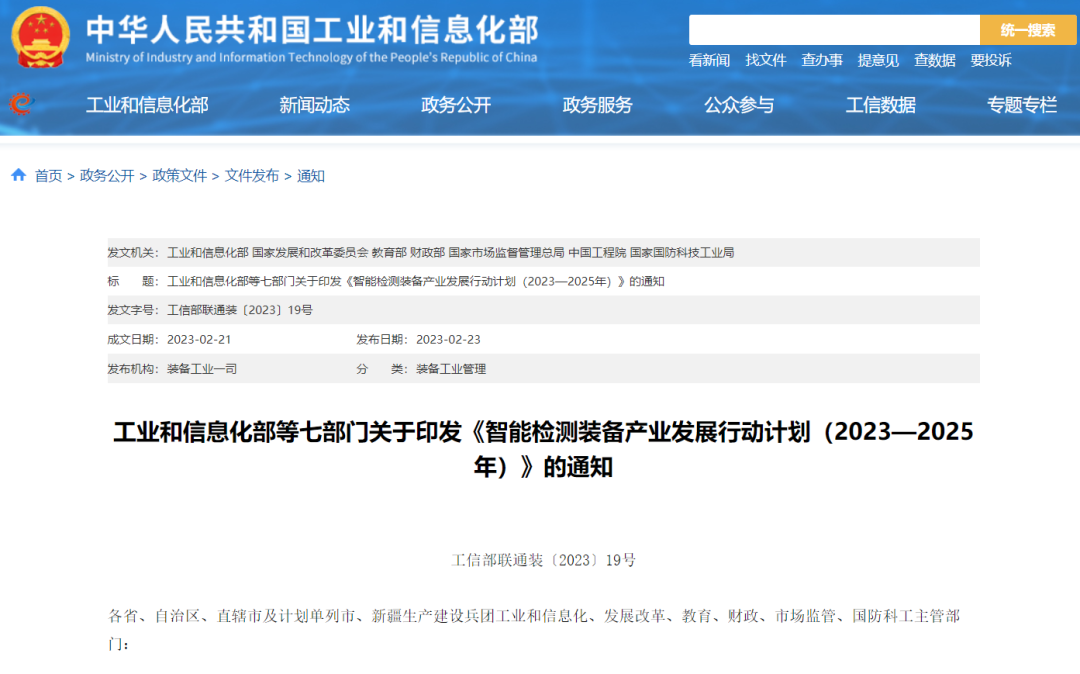
Task: Open the 工信数据 nav menu
Action: pos(881,105)
